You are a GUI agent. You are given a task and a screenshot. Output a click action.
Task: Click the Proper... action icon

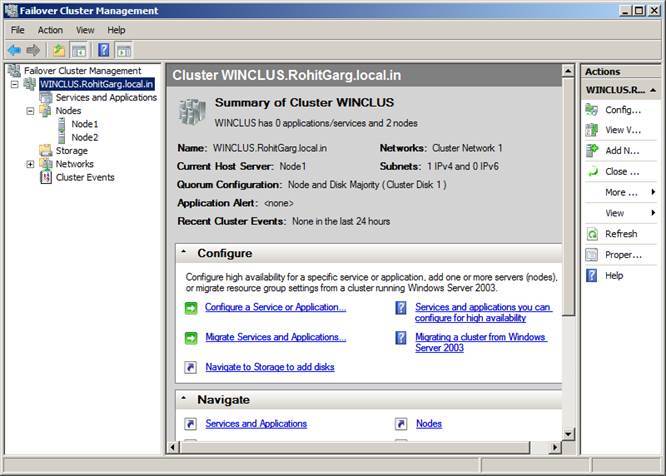[x=592, y=255]
